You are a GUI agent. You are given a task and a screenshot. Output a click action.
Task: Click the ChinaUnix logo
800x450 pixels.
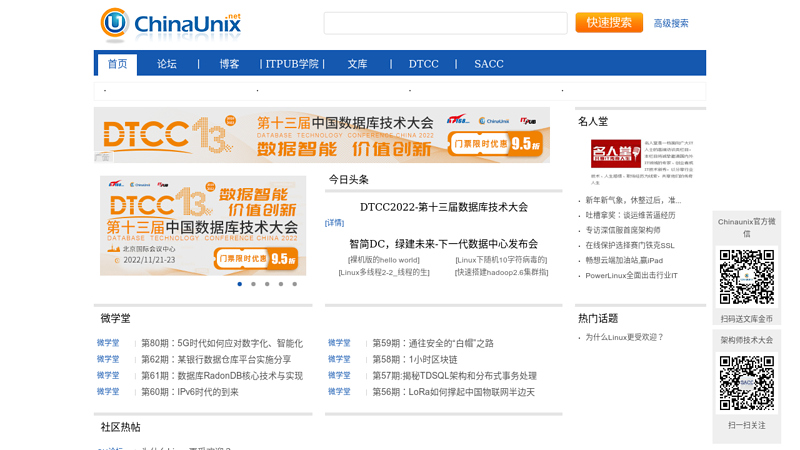point(171,24)
